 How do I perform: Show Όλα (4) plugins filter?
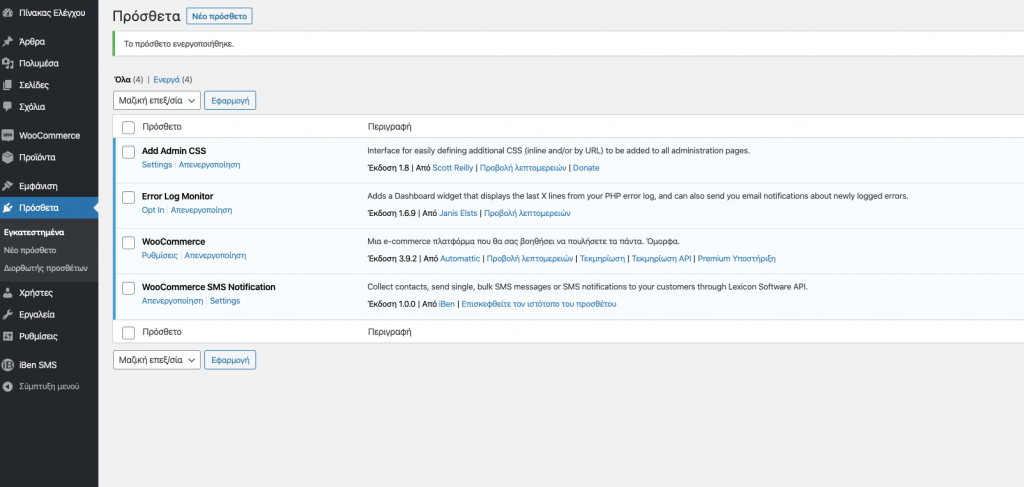(x=128, y=80)
